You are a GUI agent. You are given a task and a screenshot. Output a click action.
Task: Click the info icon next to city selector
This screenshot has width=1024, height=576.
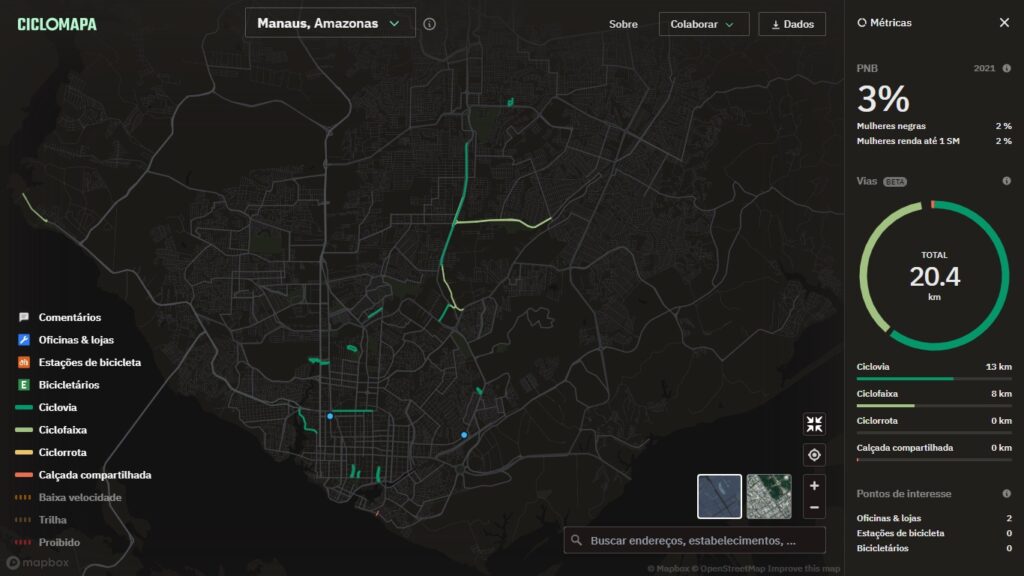pos(429,23)
